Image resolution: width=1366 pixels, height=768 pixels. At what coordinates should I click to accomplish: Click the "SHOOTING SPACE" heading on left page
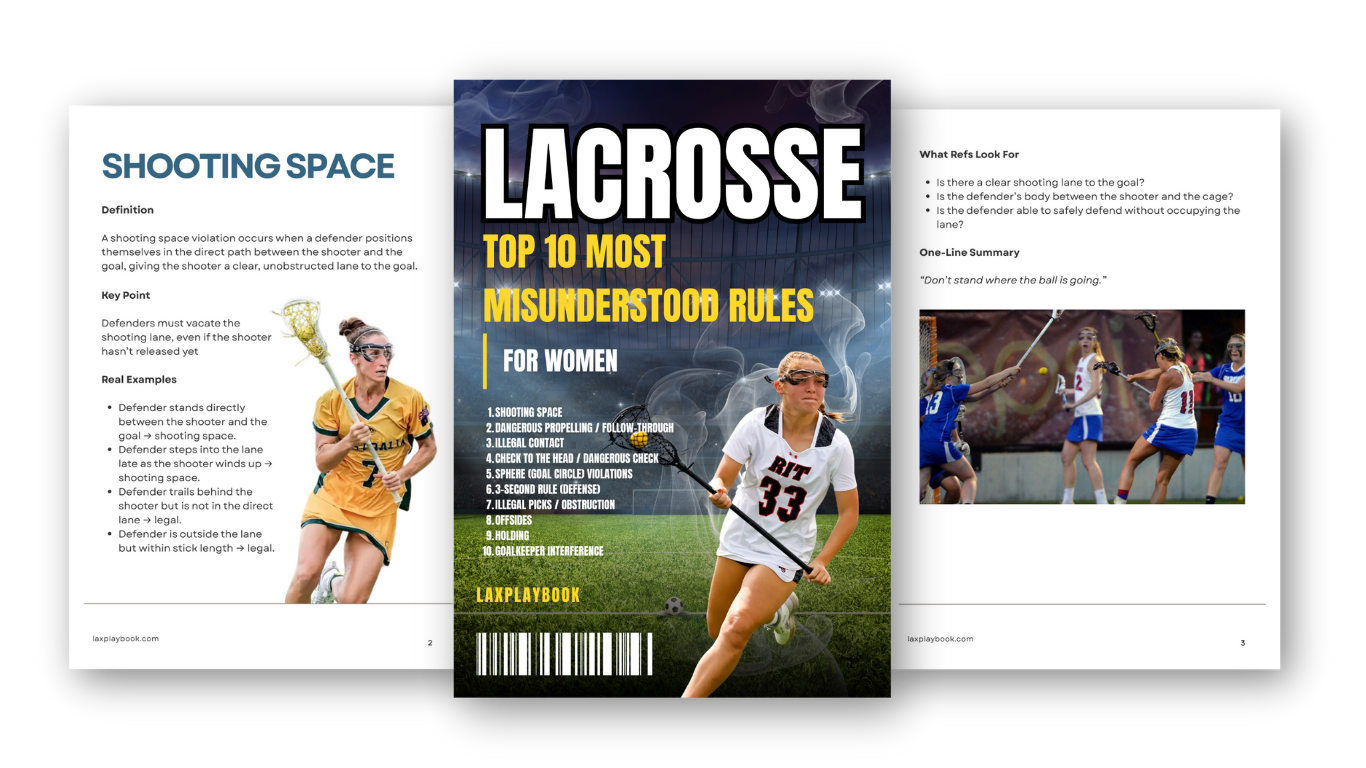click(248, 165)
